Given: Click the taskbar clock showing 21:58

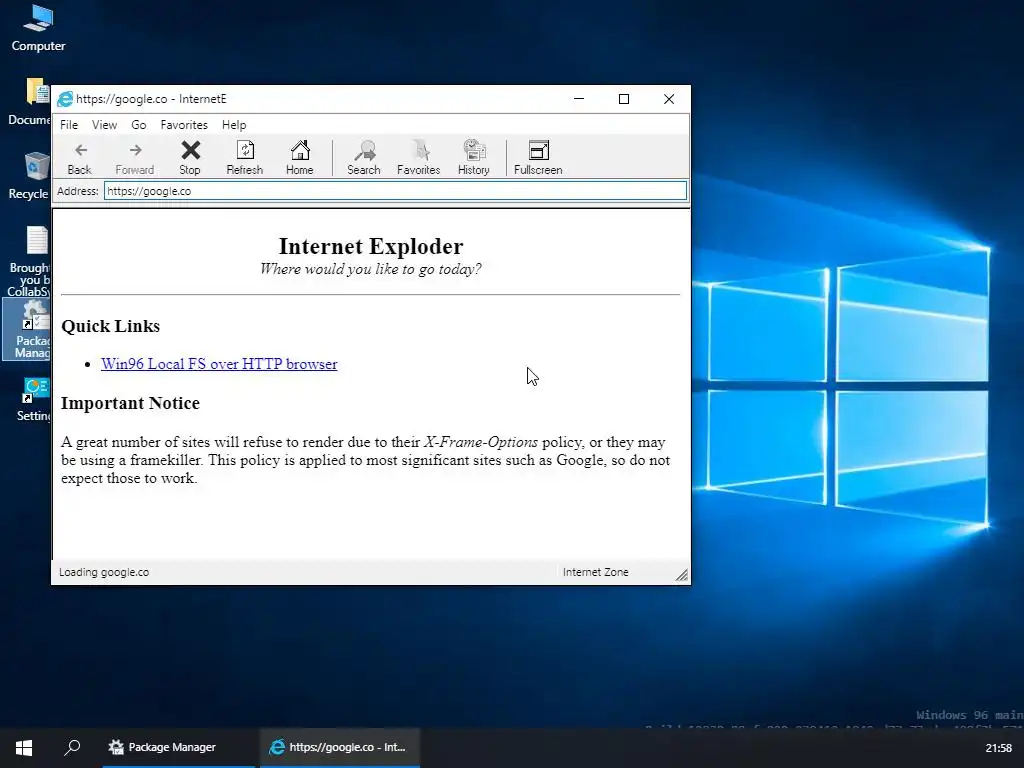Looking at the screenshot, I should tap(999, 748).
